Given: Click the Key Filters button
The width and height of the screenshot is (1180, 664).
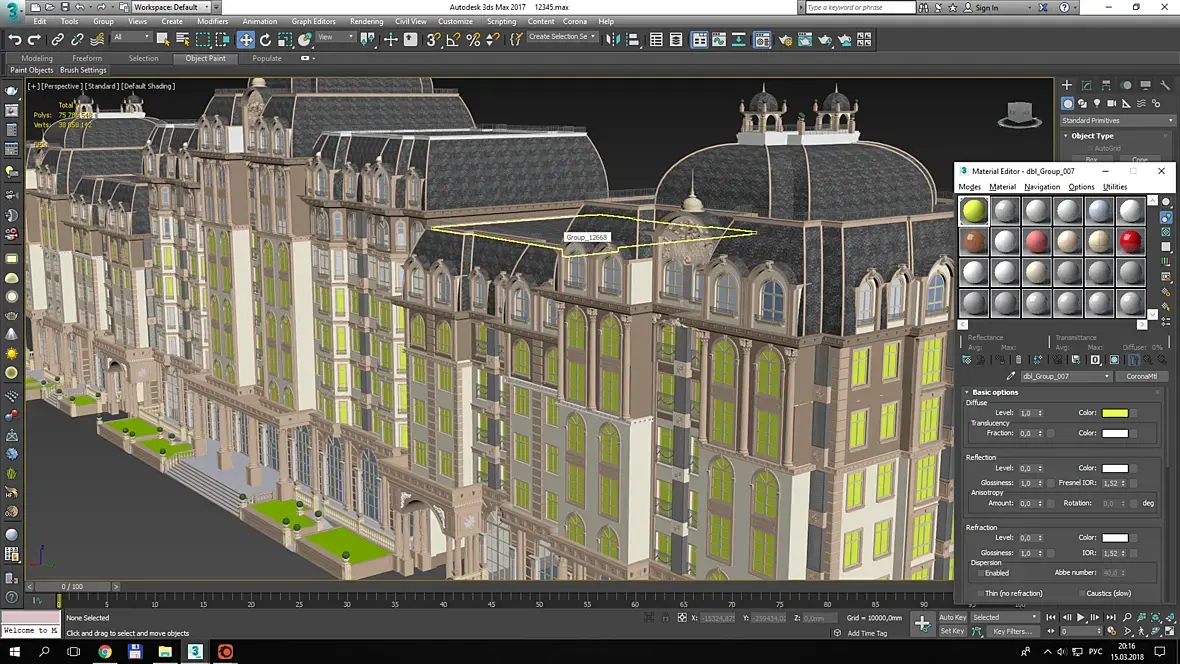Looking at the screenshot, I should click(1011, 632).
